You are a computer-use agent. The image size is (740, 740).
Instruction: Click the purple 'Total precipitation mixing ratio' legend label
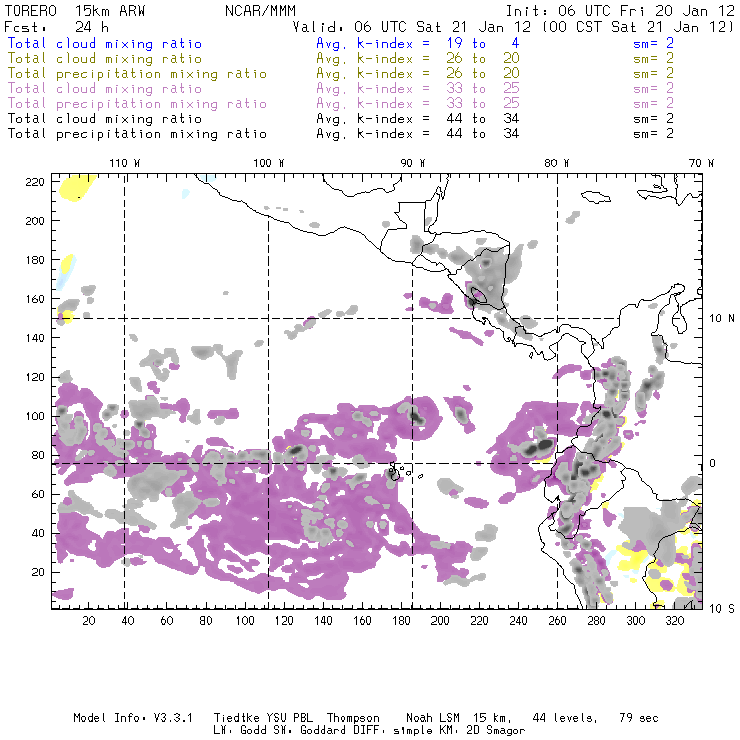[x=137, y=104]
